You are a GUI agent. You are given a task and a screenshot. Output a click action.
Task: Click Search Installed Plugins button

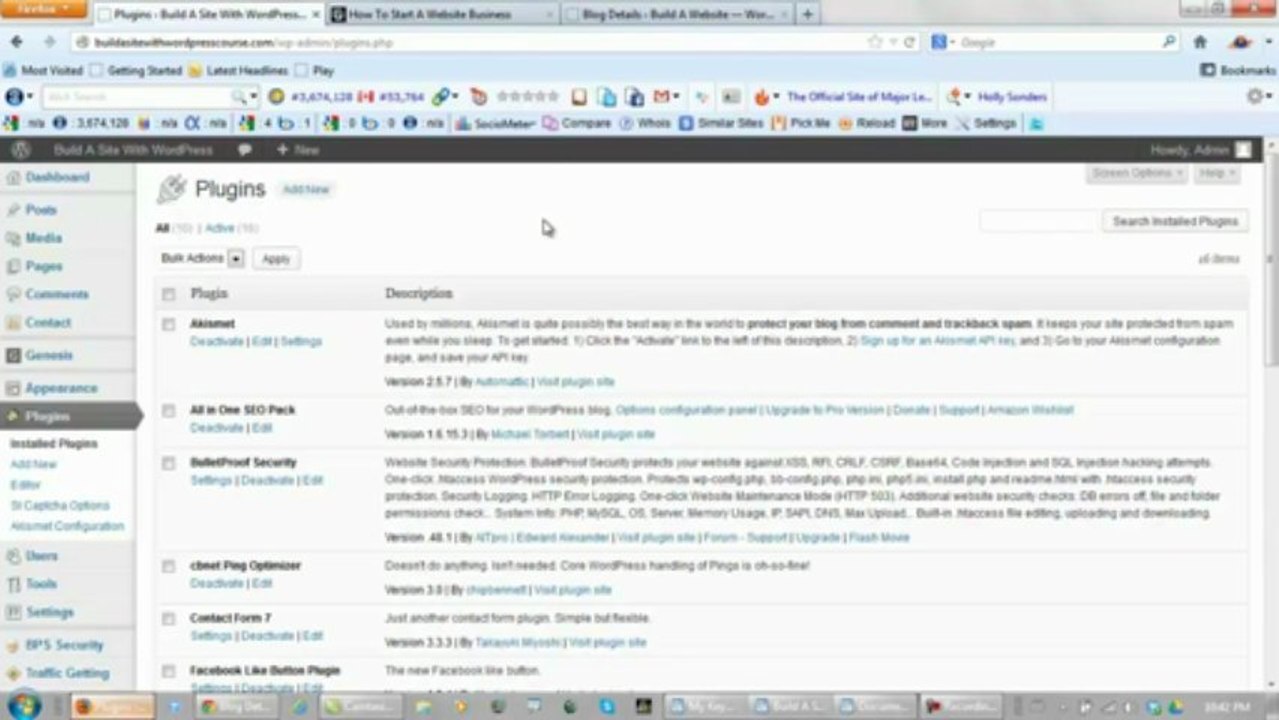coord(1175,221)
